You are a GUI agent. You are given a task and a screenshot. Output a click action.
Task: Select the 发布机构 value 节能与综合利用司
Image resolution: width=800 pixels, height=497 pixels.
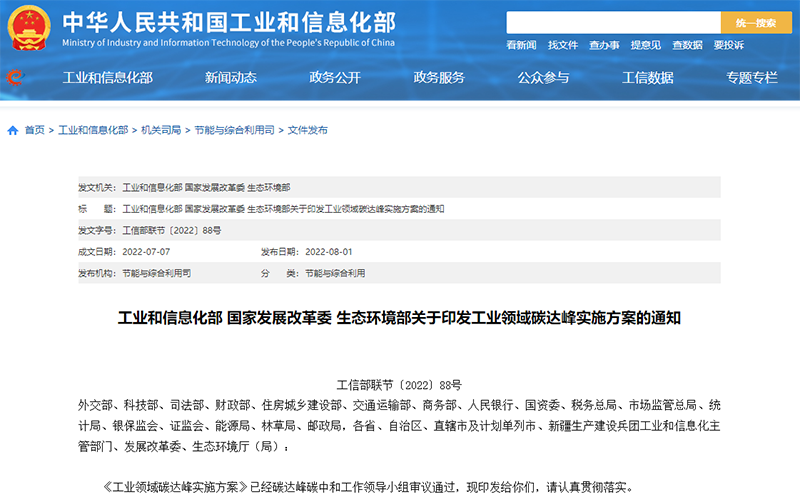pyautogui.click(x=157, y=274)
